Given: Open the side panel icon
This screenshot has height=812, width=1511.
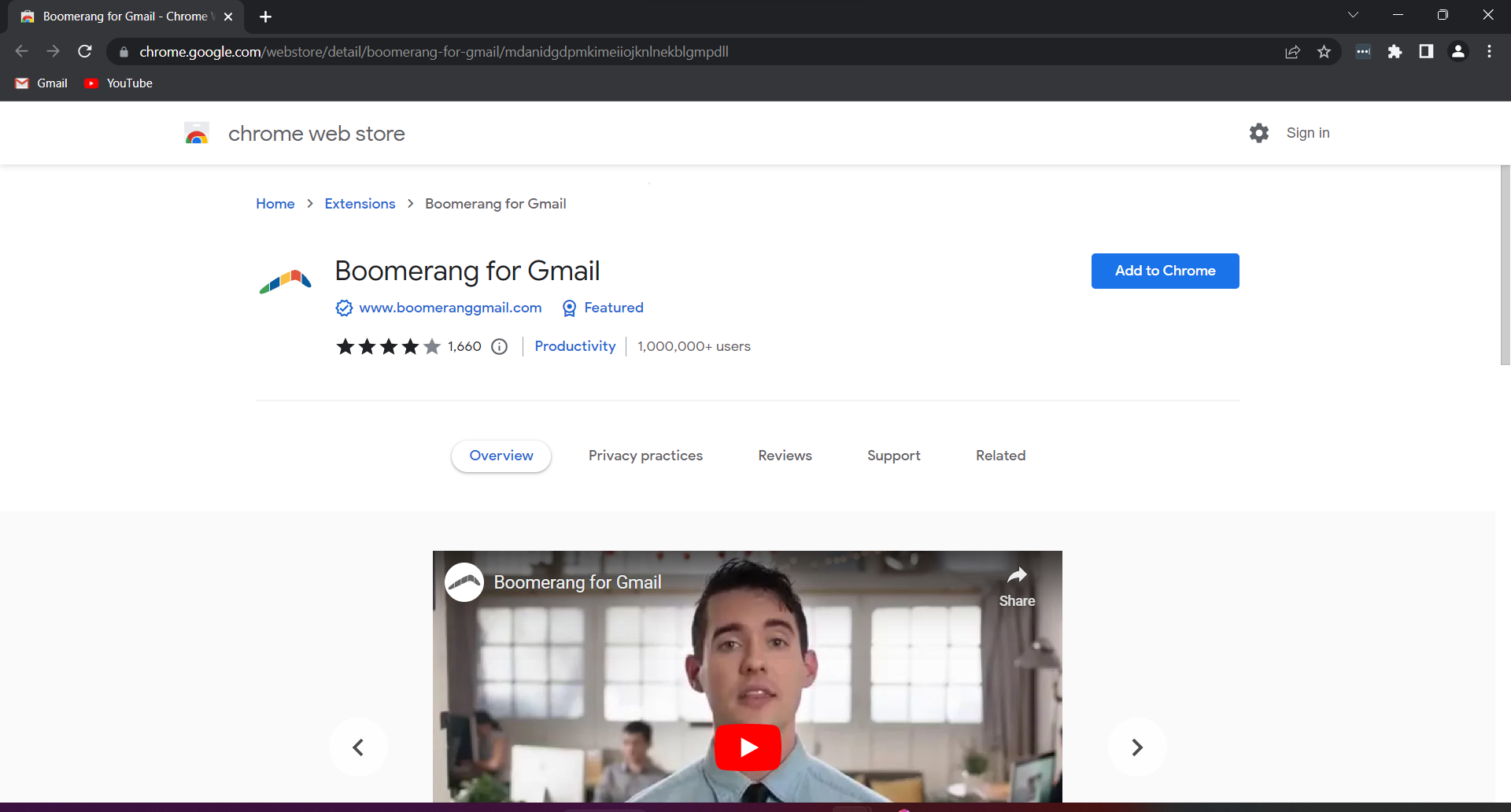Looking at the screenshot, I should [1426, 51].
